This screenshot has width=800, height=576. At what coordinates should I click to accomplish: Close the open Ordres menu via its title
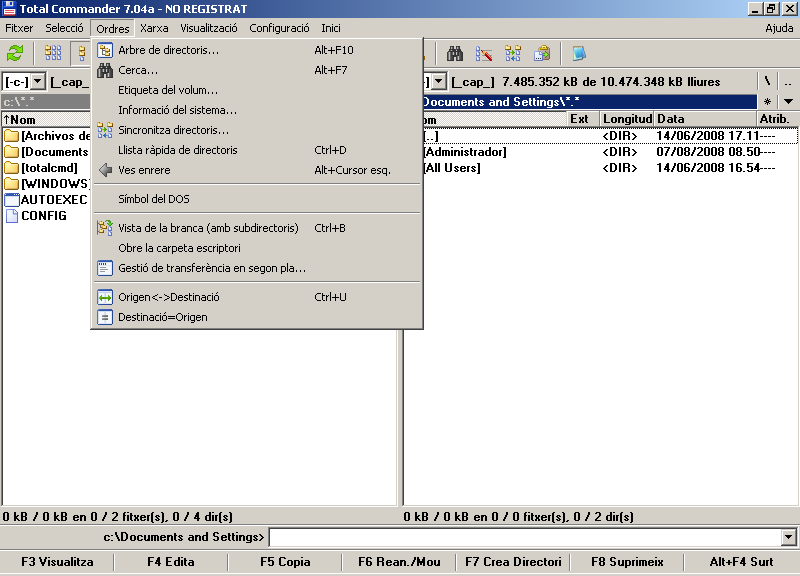pos(112,29)
